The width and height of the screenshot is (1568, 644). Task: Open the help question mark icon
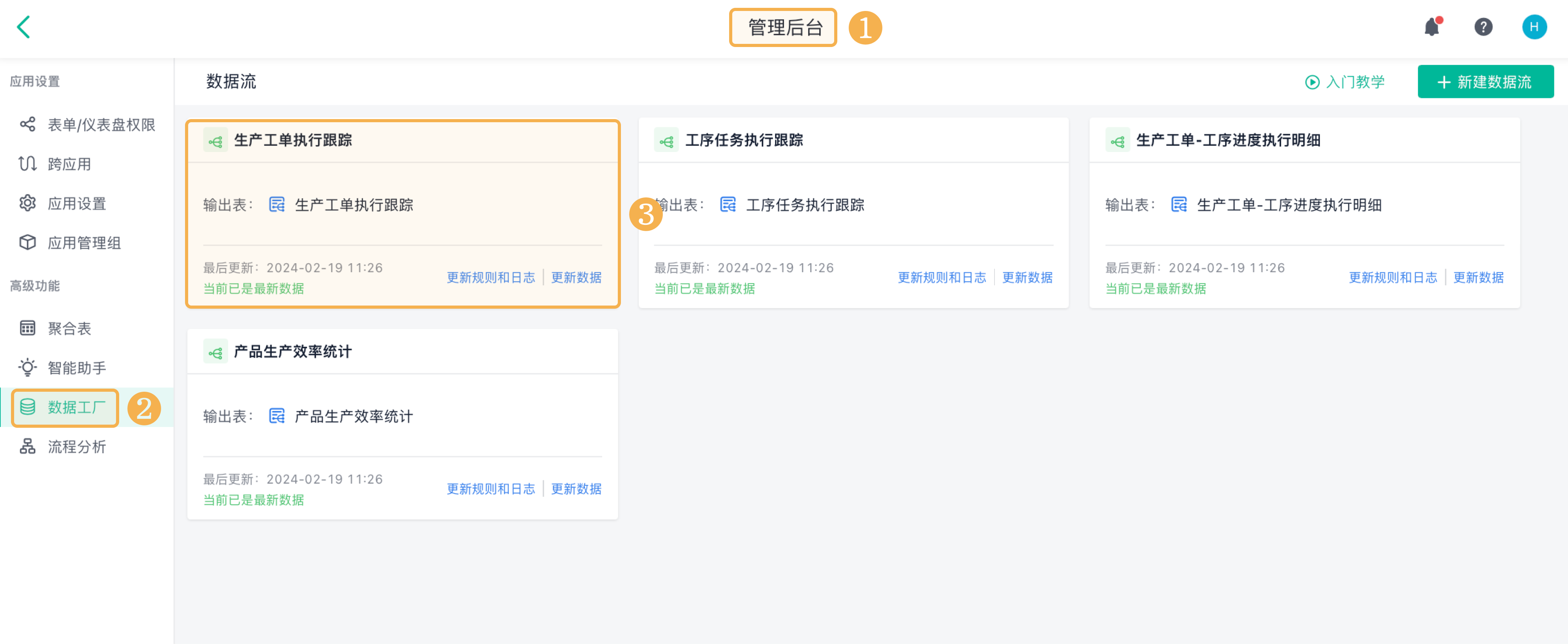point(1483,27)
